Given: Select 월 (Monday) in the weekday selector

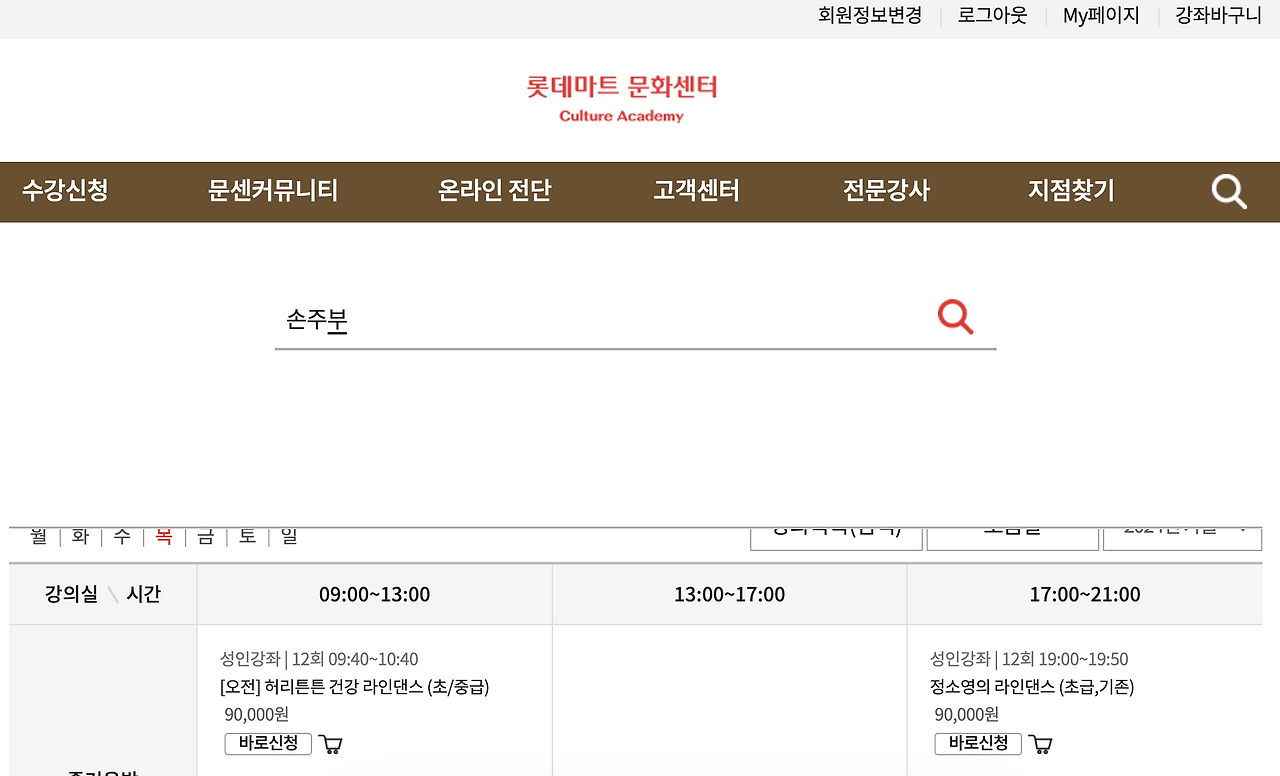Looking at the screenshot, I should coord(39,537).
